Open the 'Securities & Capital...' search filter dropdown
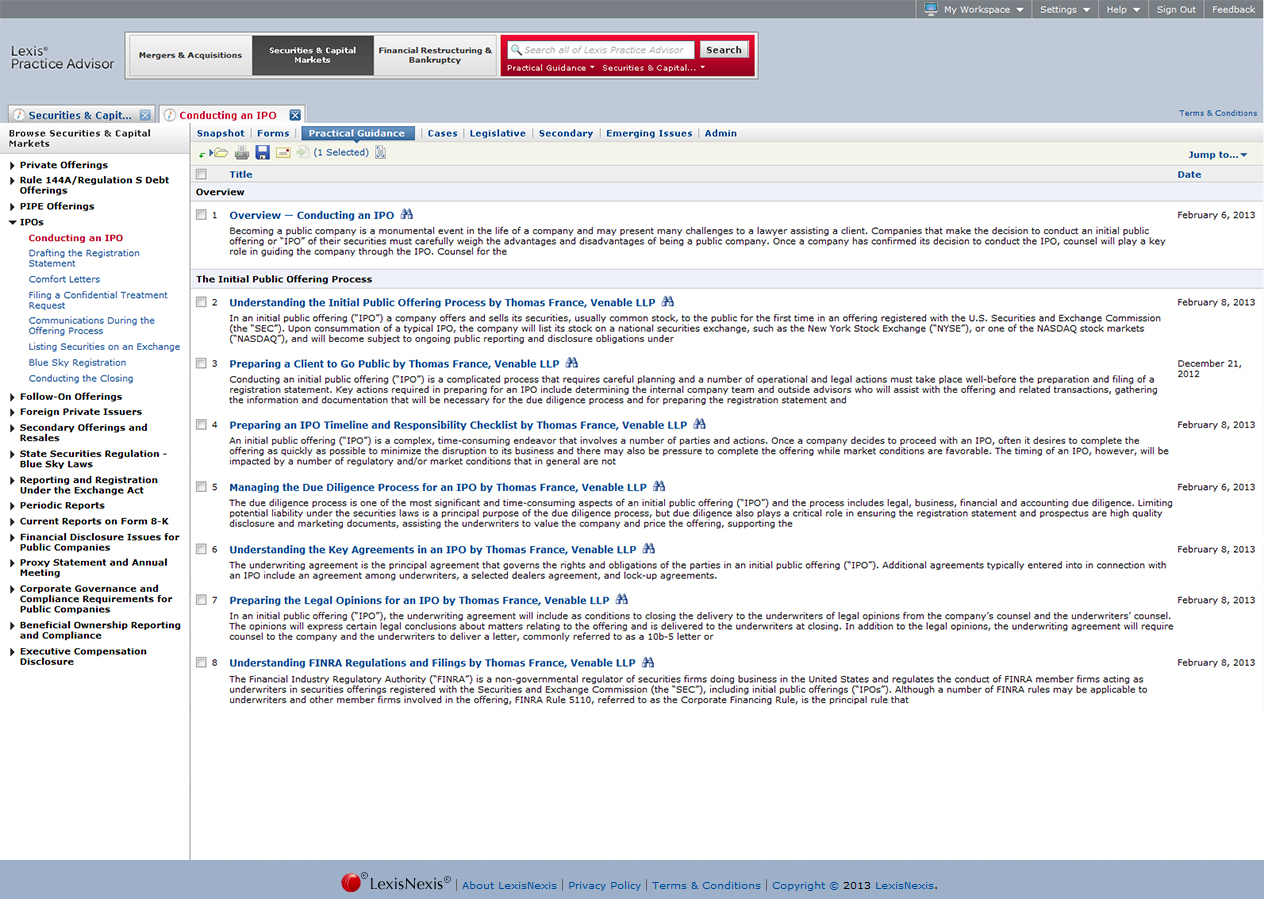 click(x=653, y=68)
